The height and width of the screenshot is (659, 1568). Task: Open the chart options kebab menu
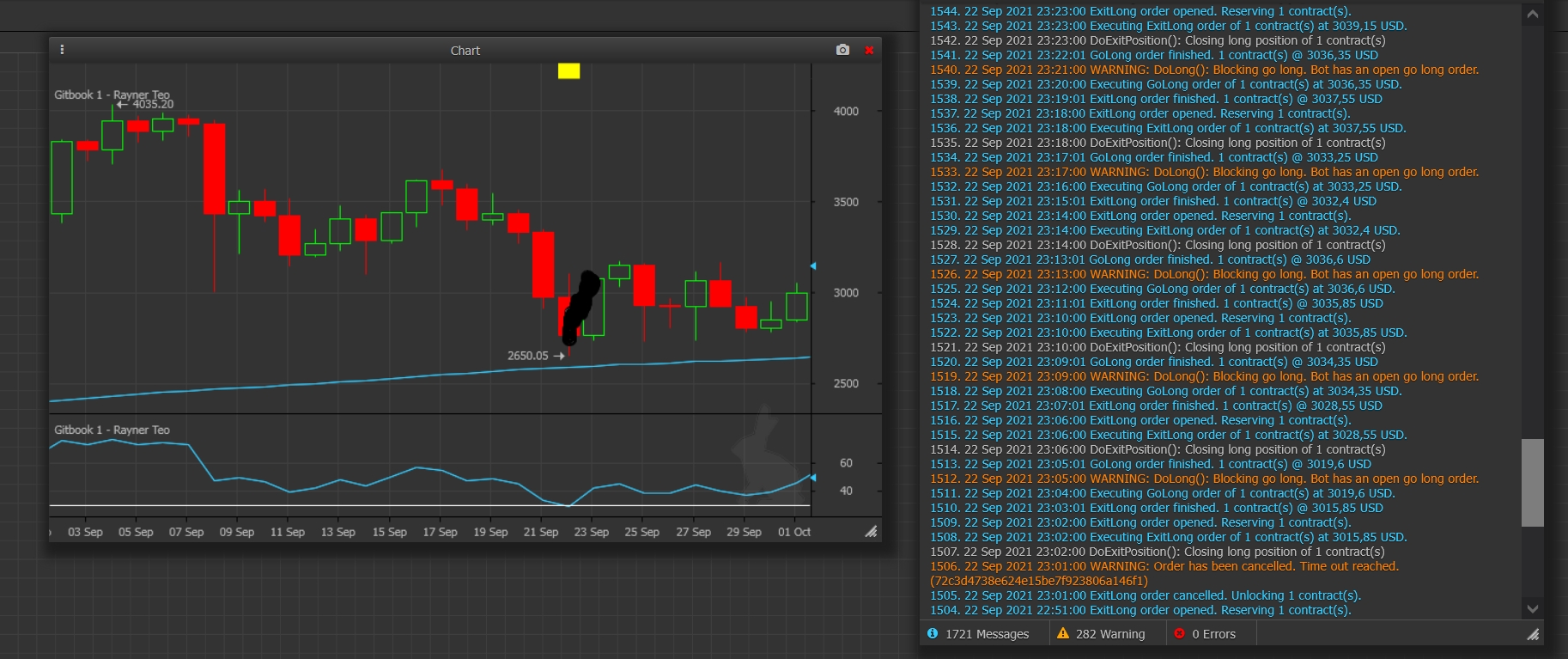coord(62,50)
